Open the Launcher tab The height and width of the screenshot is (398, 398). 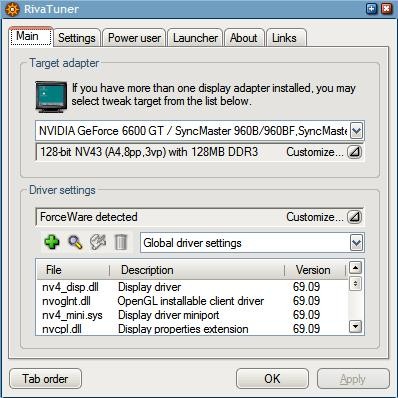click(x=195, y=38)
